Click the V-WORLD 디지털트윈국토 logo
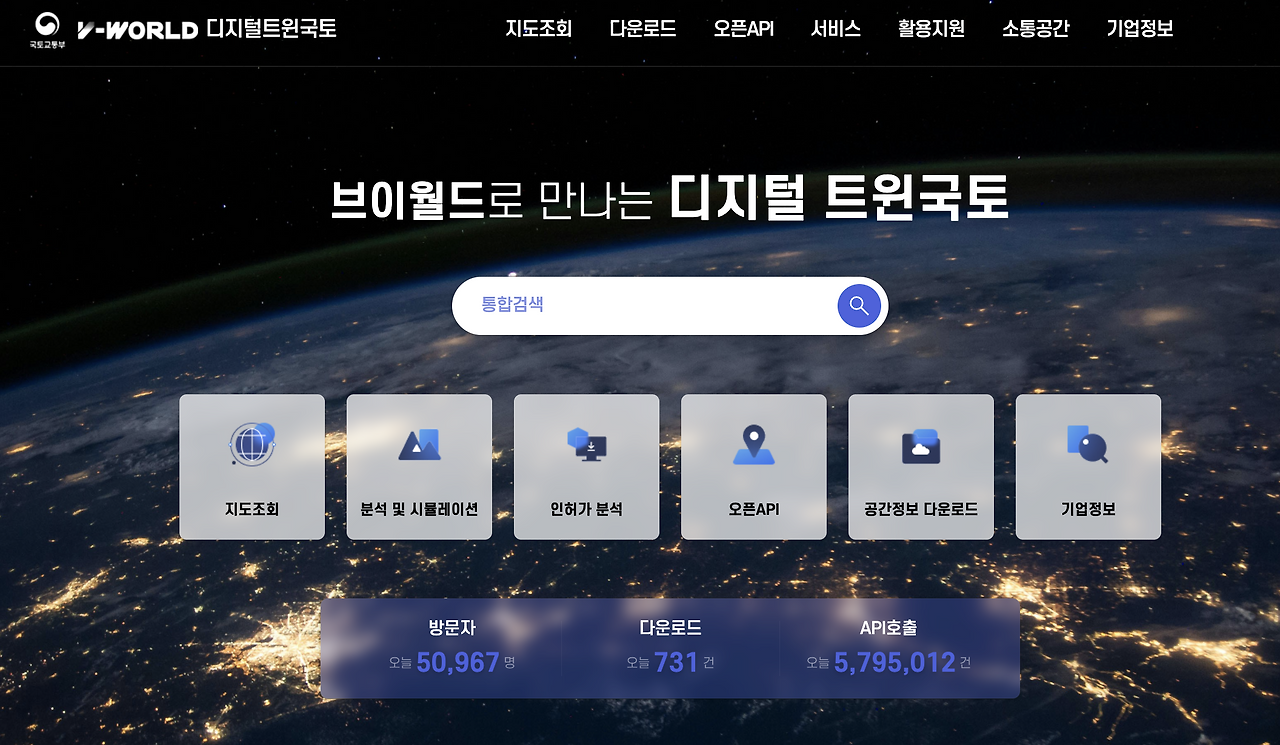The width and height of the screenshot is (1280, 745). click(x=206, y=29)
